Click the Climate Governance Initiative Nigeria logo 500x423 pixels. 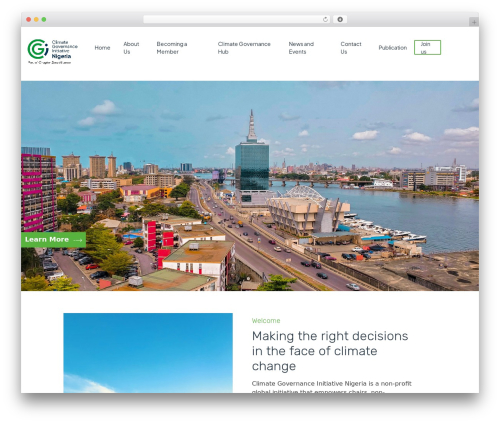[52, 51]
